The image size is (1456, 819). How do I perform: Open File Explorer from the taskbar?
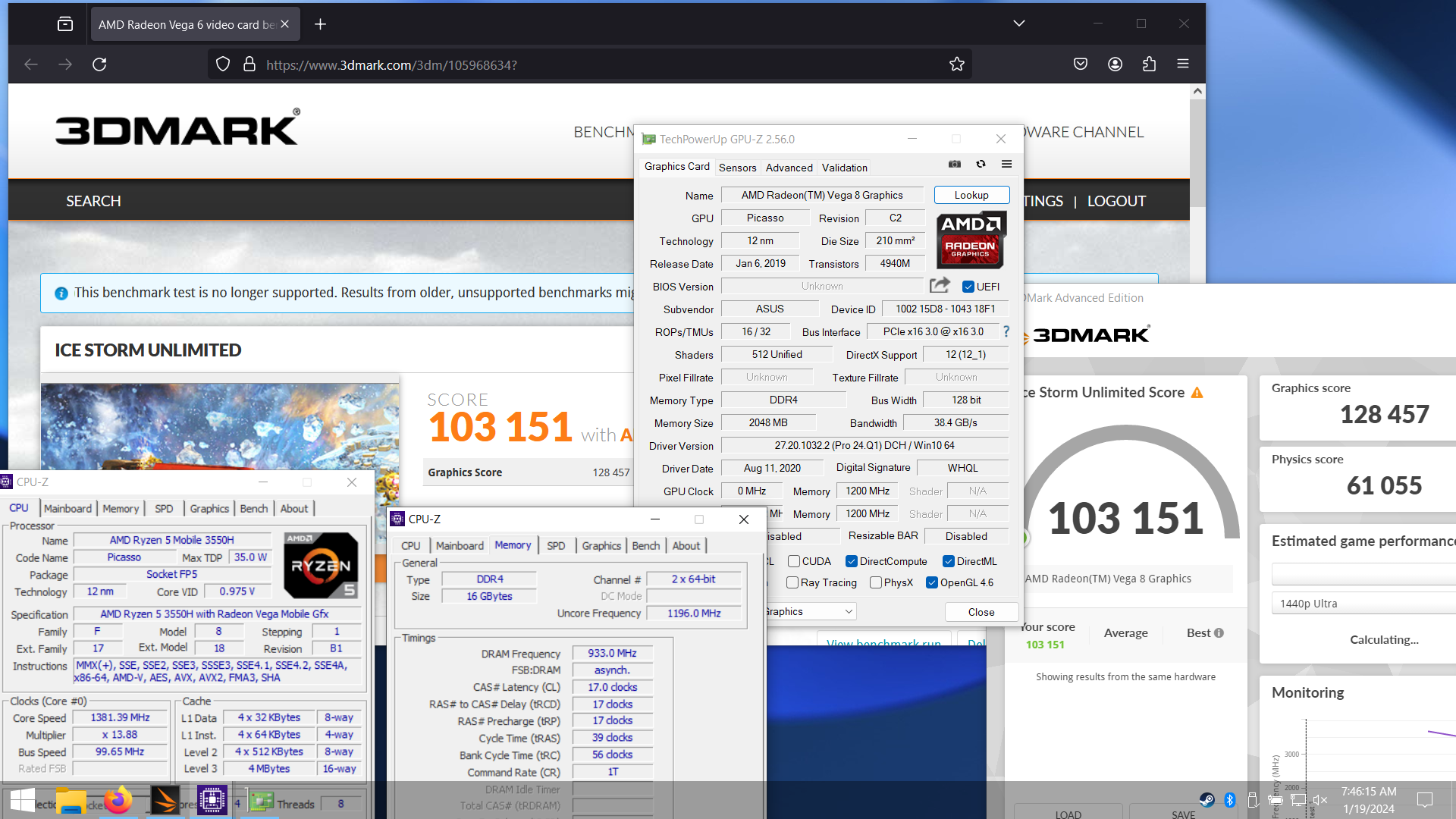71,801
